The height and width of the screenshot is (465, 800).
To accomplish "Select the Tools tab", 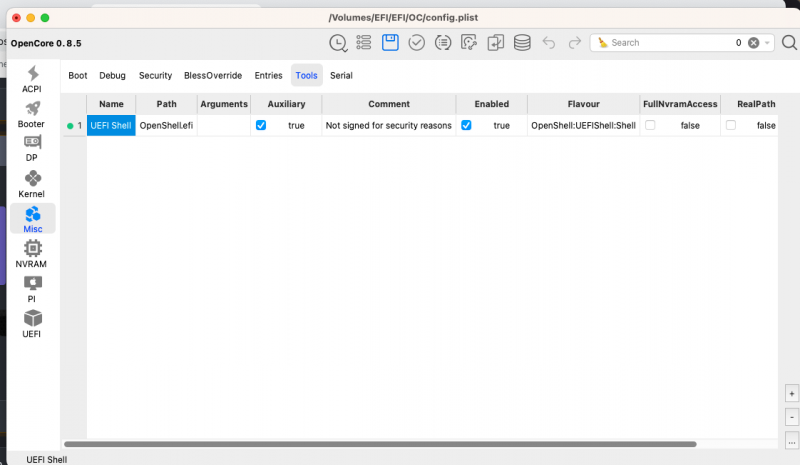I will point(307,76).
